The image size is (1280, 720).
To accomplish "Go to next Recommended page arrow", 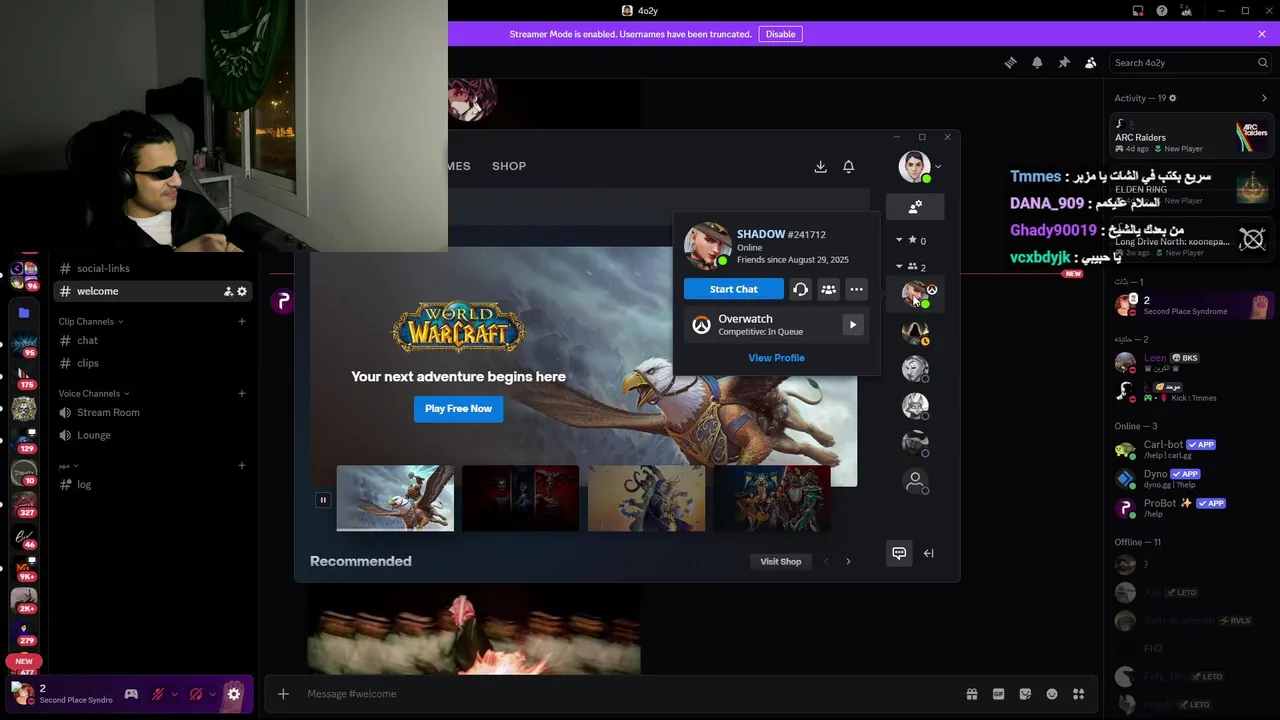I will 848,561.
